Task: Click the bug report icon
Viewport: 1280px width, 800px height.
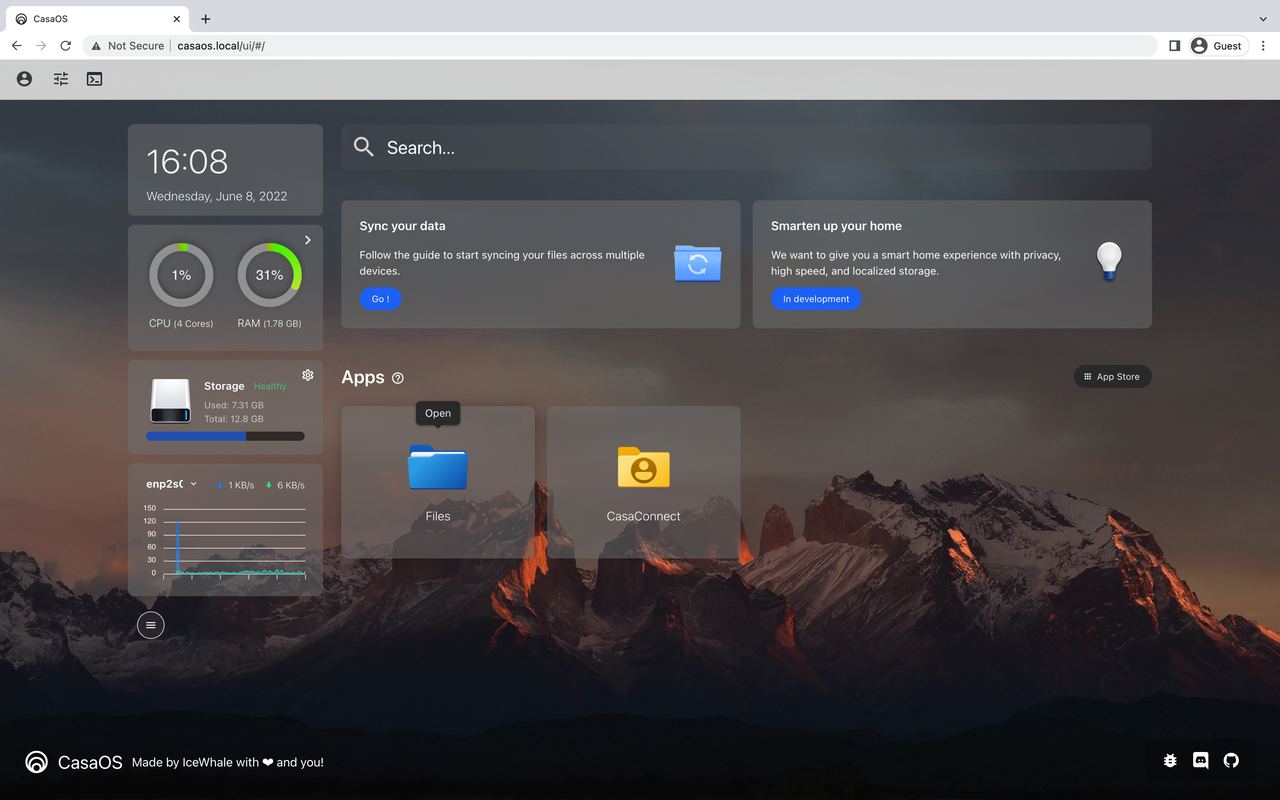Action: coord(1170,761)
